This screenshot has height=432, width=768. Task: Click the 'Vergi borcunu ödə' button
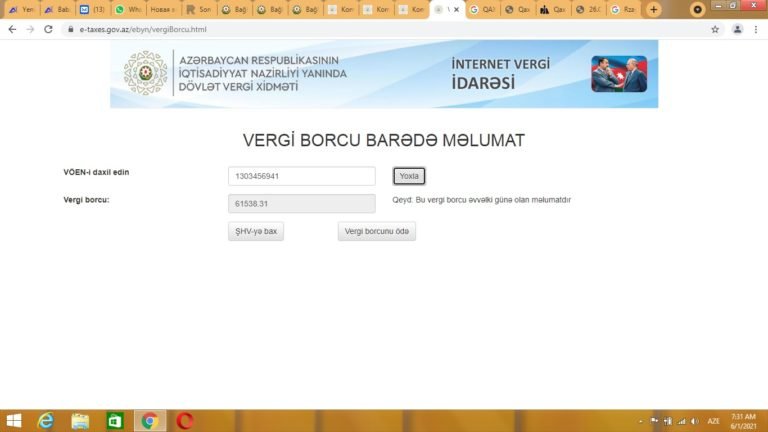pos(377,231)
